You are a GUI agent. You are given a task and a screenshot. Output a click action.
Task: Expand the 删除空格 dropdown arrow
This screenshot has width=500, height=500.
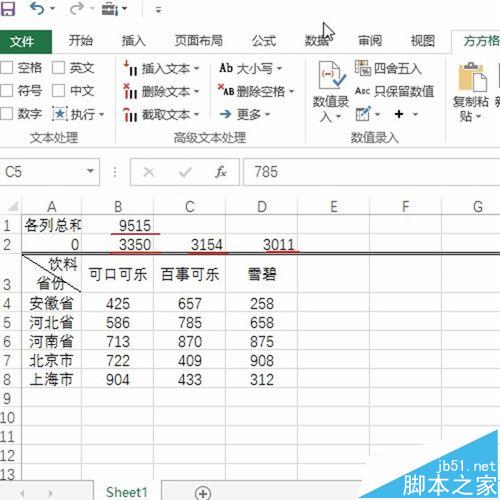292,91
